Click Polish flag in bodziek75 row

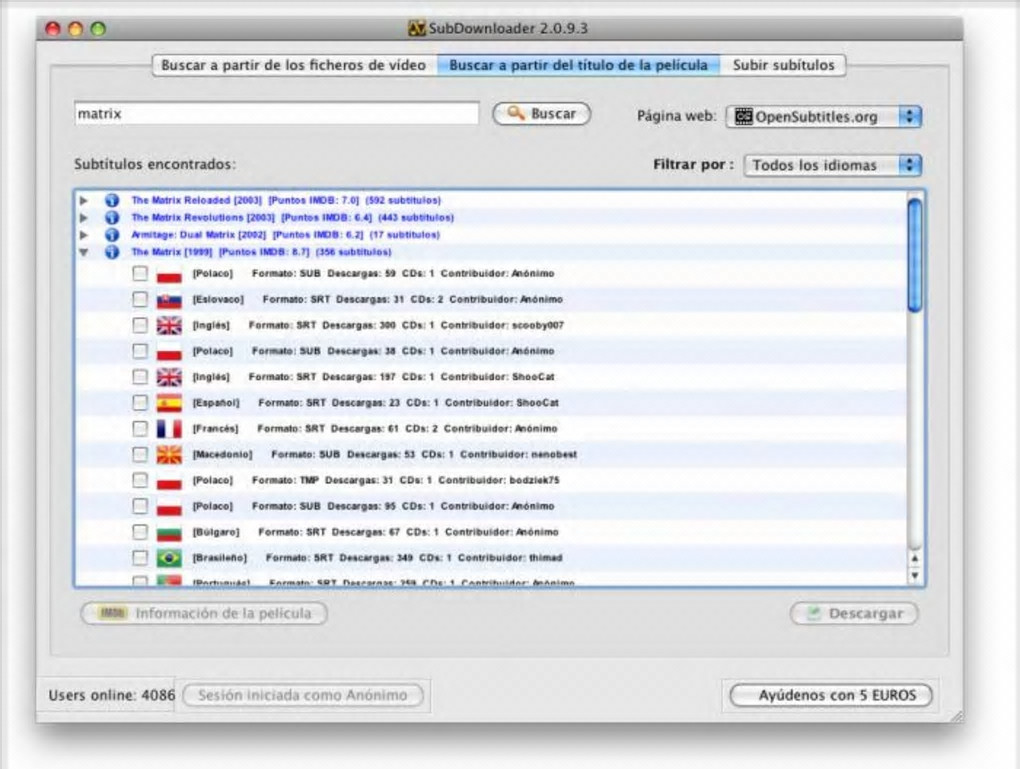[169, 481]
